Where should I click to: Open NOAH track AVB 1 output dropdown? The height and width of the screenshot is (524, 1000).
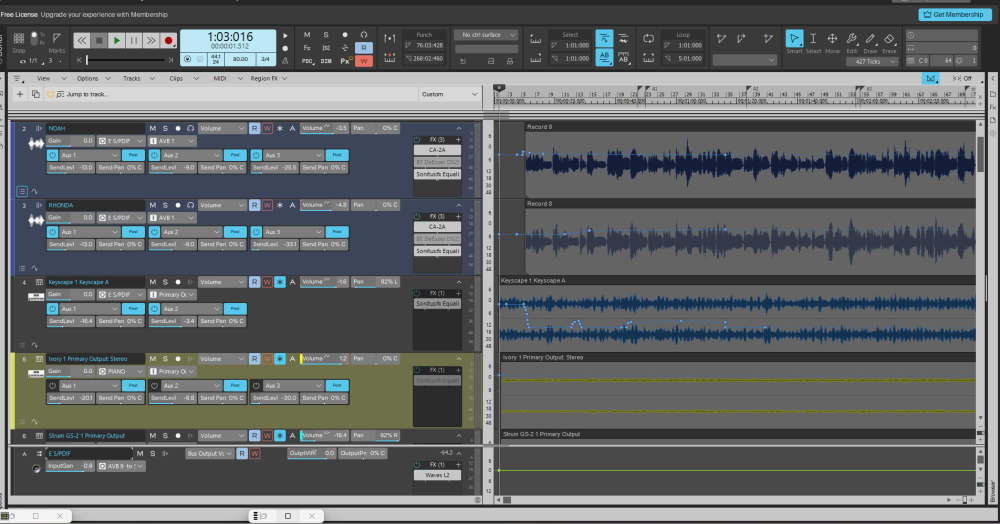(172, 141)
